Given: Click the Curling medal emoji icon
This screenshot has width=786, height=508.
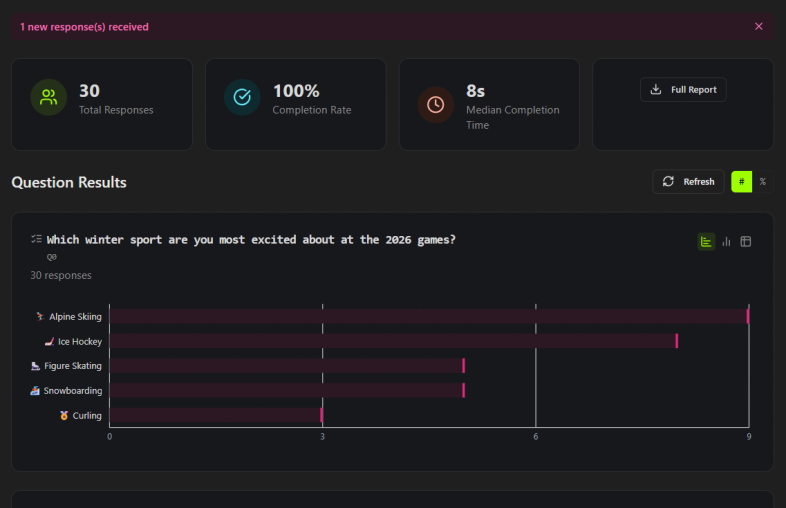Looking at the screenshot, I should (x=64, y=415).
